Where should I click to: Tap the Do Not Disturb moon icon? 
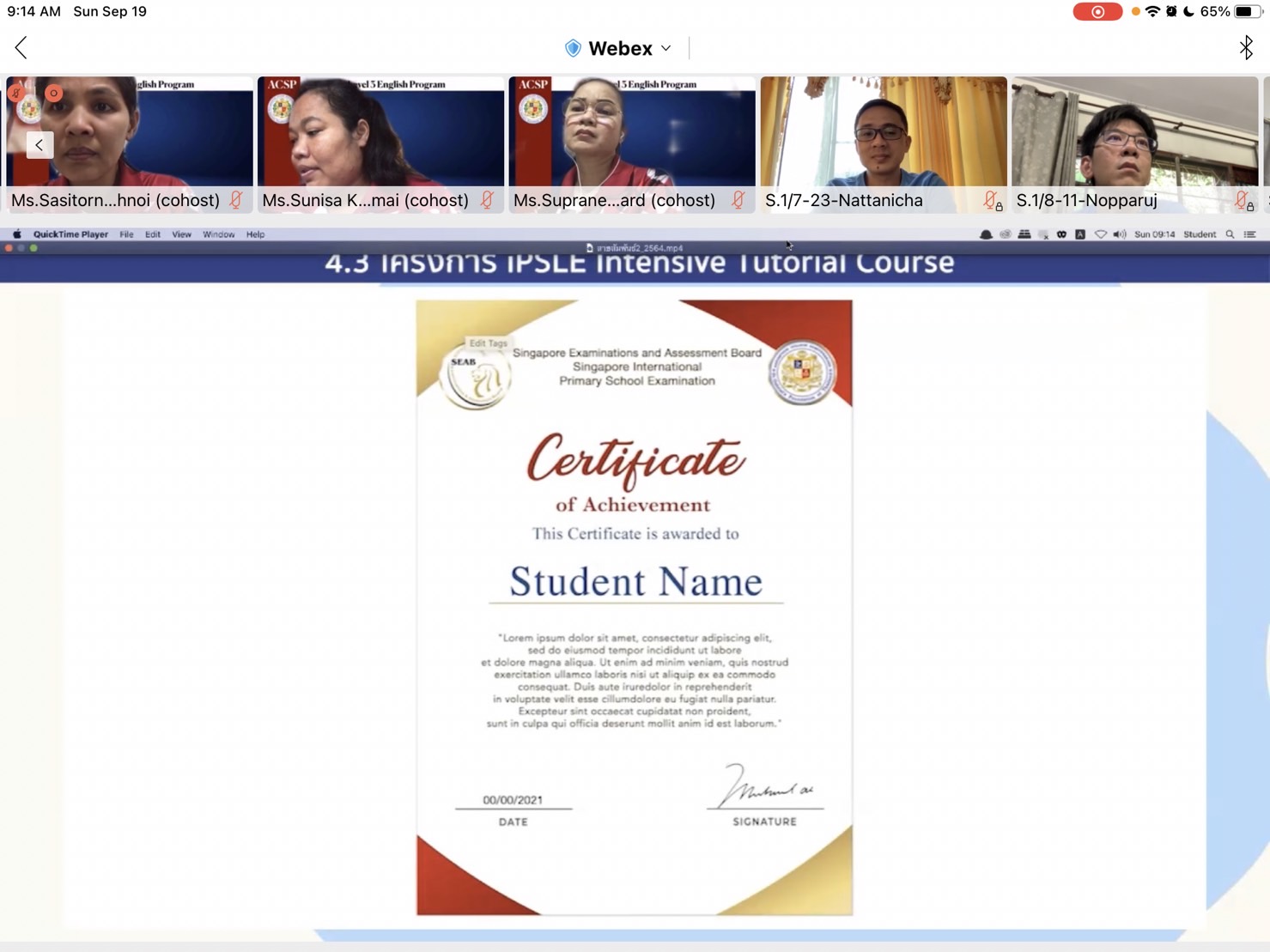tap(1189, 12)
